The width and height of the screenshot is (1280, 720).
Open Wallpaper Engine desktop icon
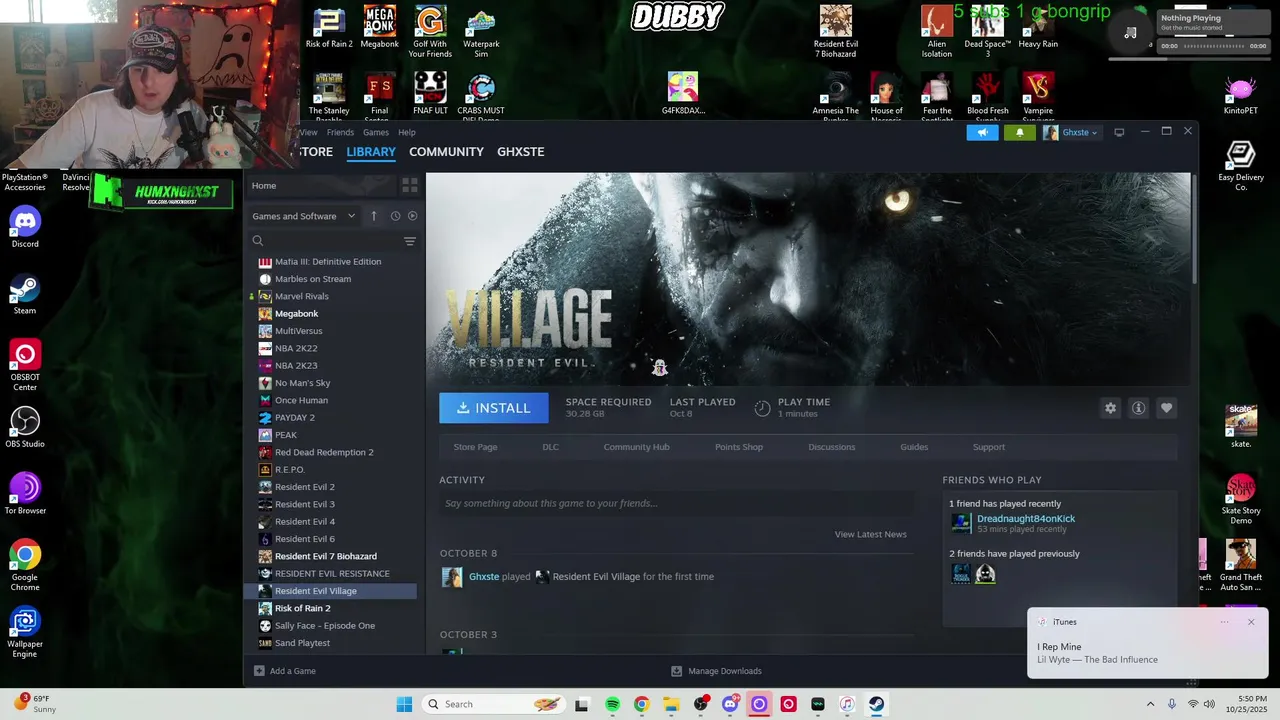click(x=25, y=631)
